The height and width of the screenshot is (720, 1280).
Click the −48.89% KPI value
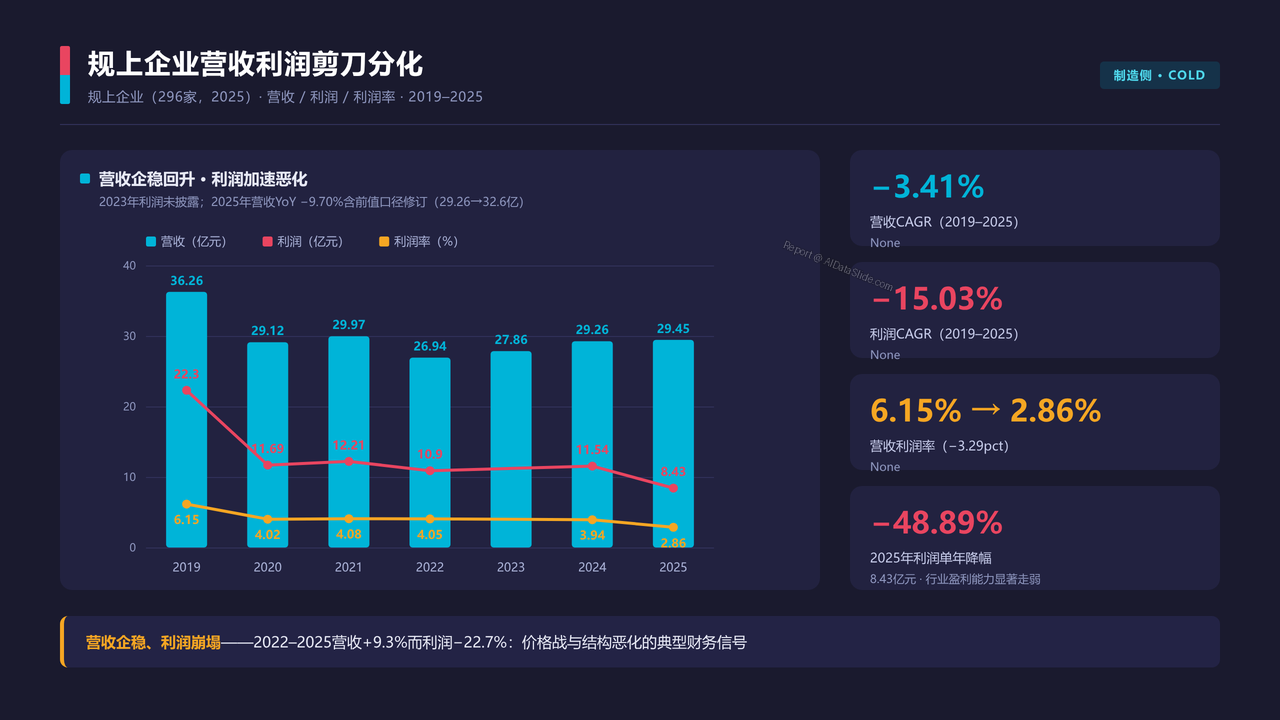coord(936,523)
